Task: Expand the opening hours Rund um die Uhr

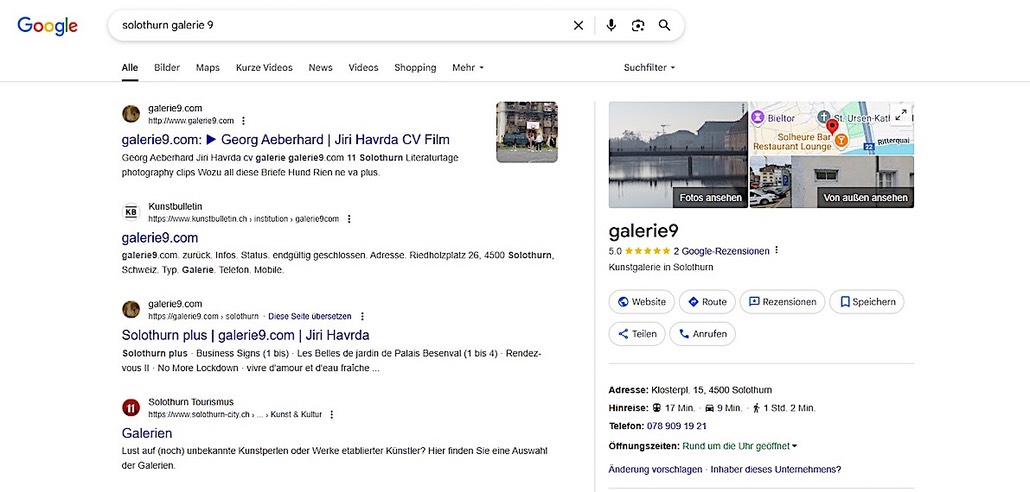Action: coord(740,446)
